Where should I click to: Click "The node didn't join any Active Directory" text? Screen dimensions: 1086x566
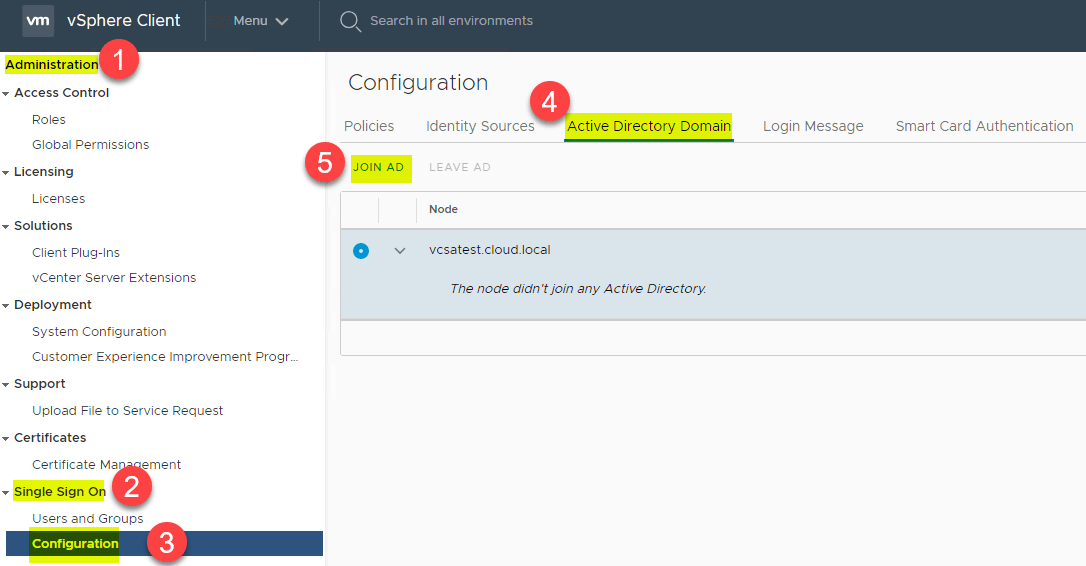tap(578, 289)
